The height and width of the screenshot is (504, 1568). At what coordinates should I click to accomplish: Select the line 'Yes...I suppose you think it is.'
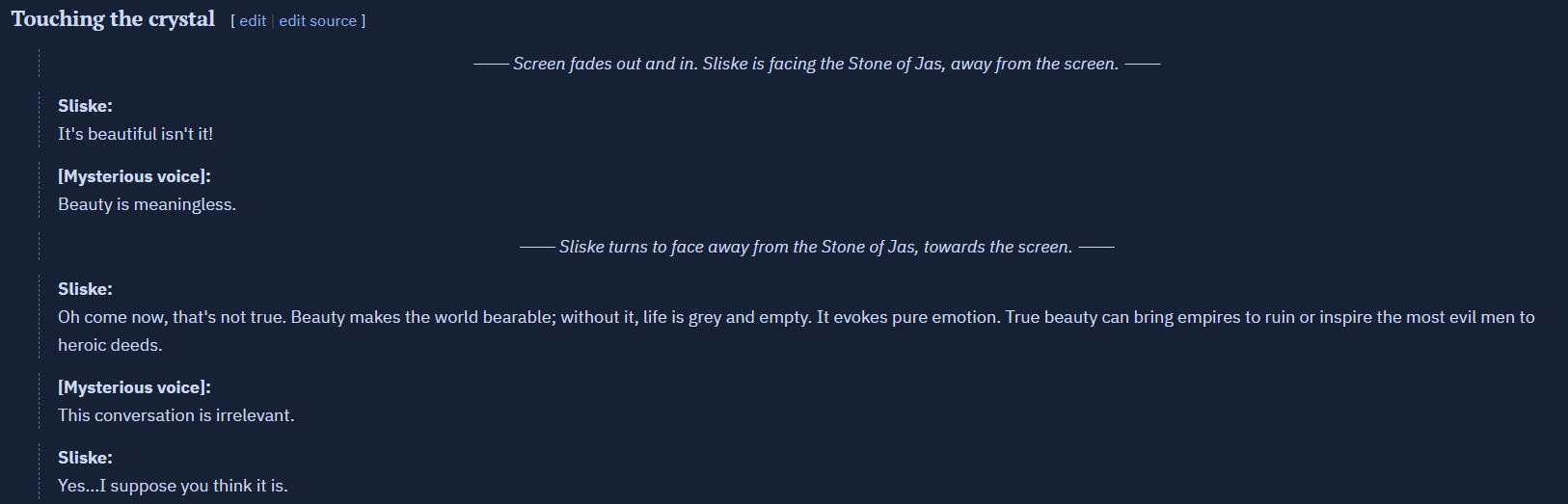click(173, 486)
